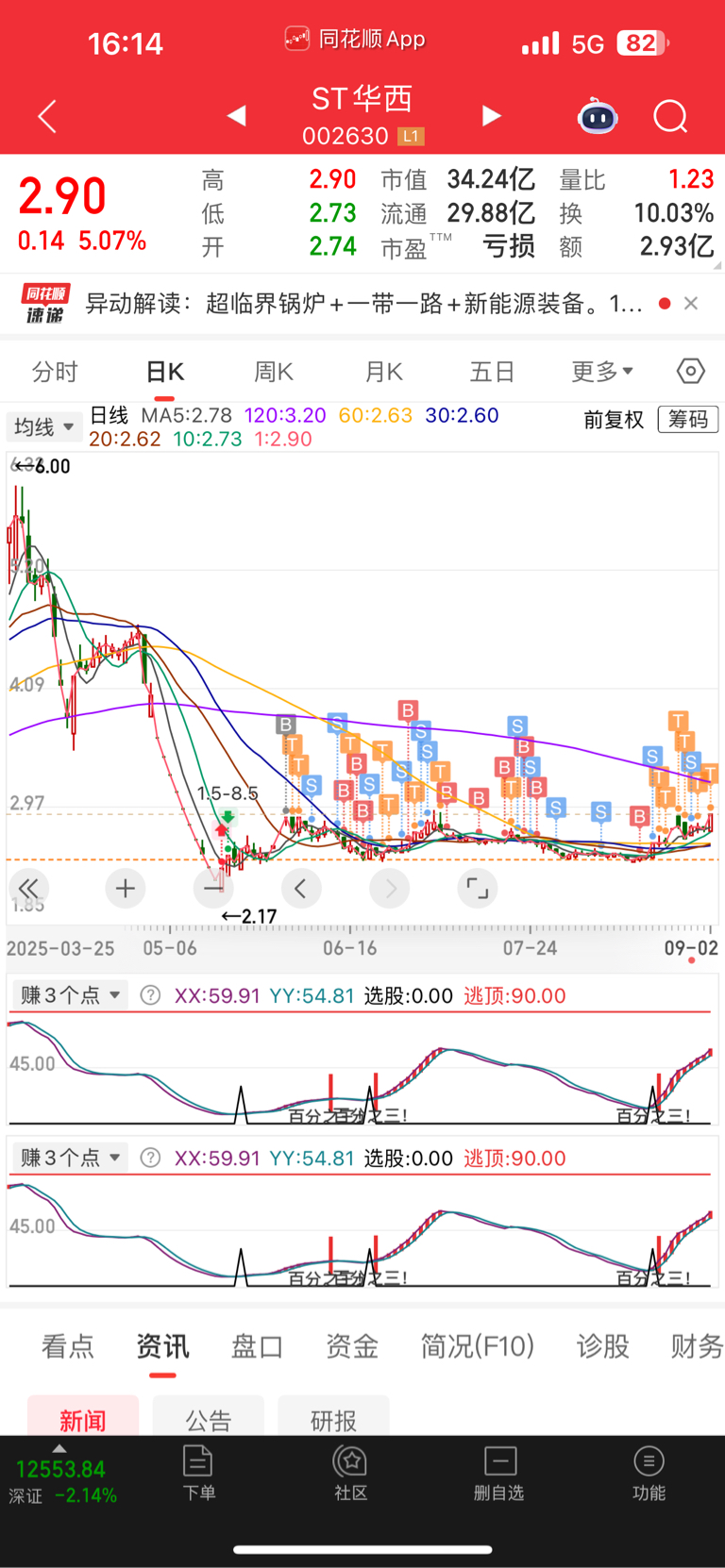
Task: Switch to 分时 chart tab
Action: pyautogui.click(x=55, y=372)
